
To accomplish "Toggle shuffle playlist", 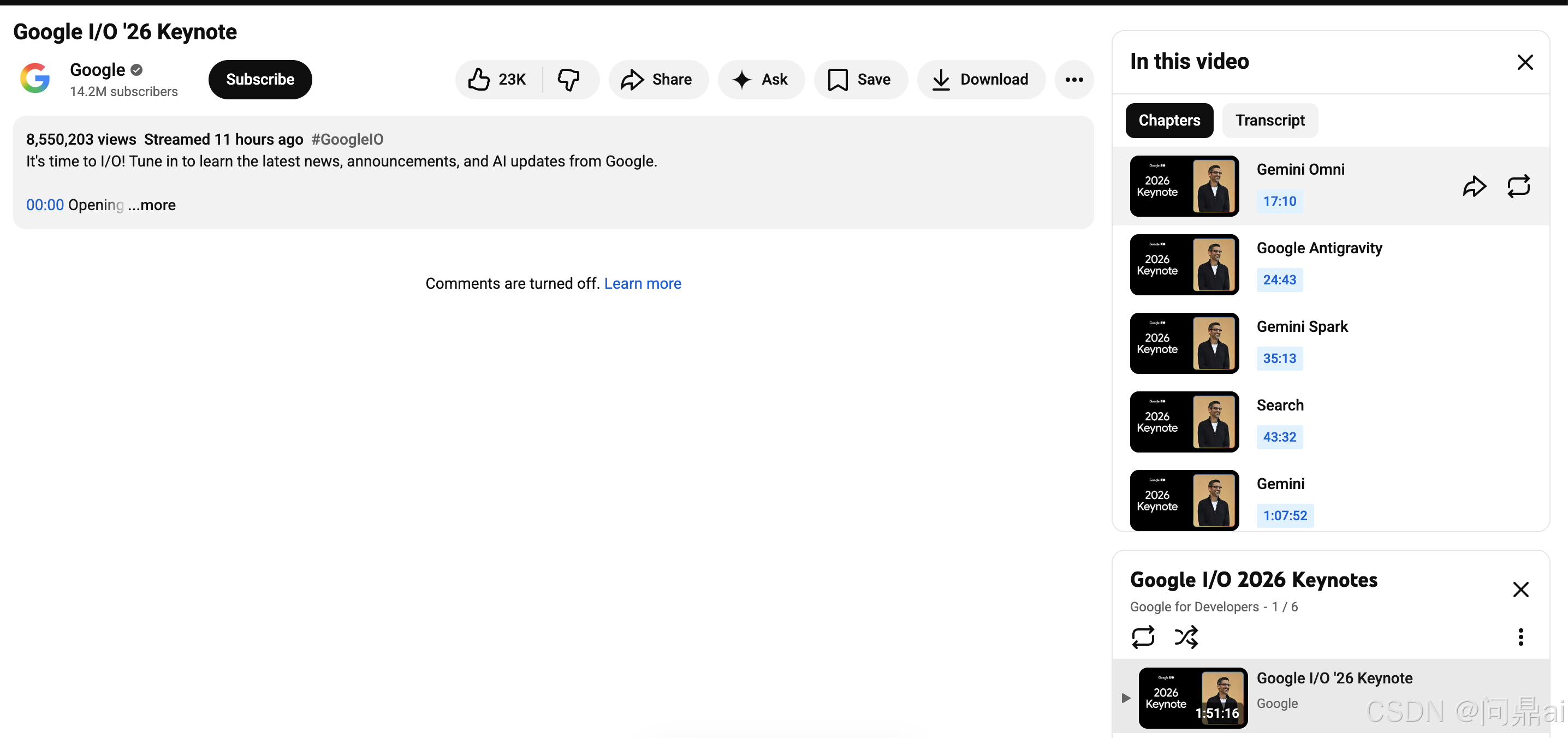I will [1186, 637].
